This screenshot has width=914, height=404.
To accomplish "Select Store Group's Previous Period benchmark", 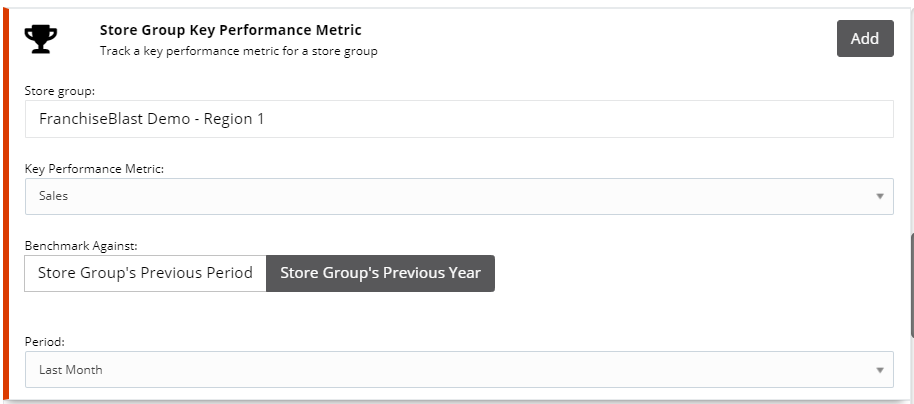I will coord(146,273).
